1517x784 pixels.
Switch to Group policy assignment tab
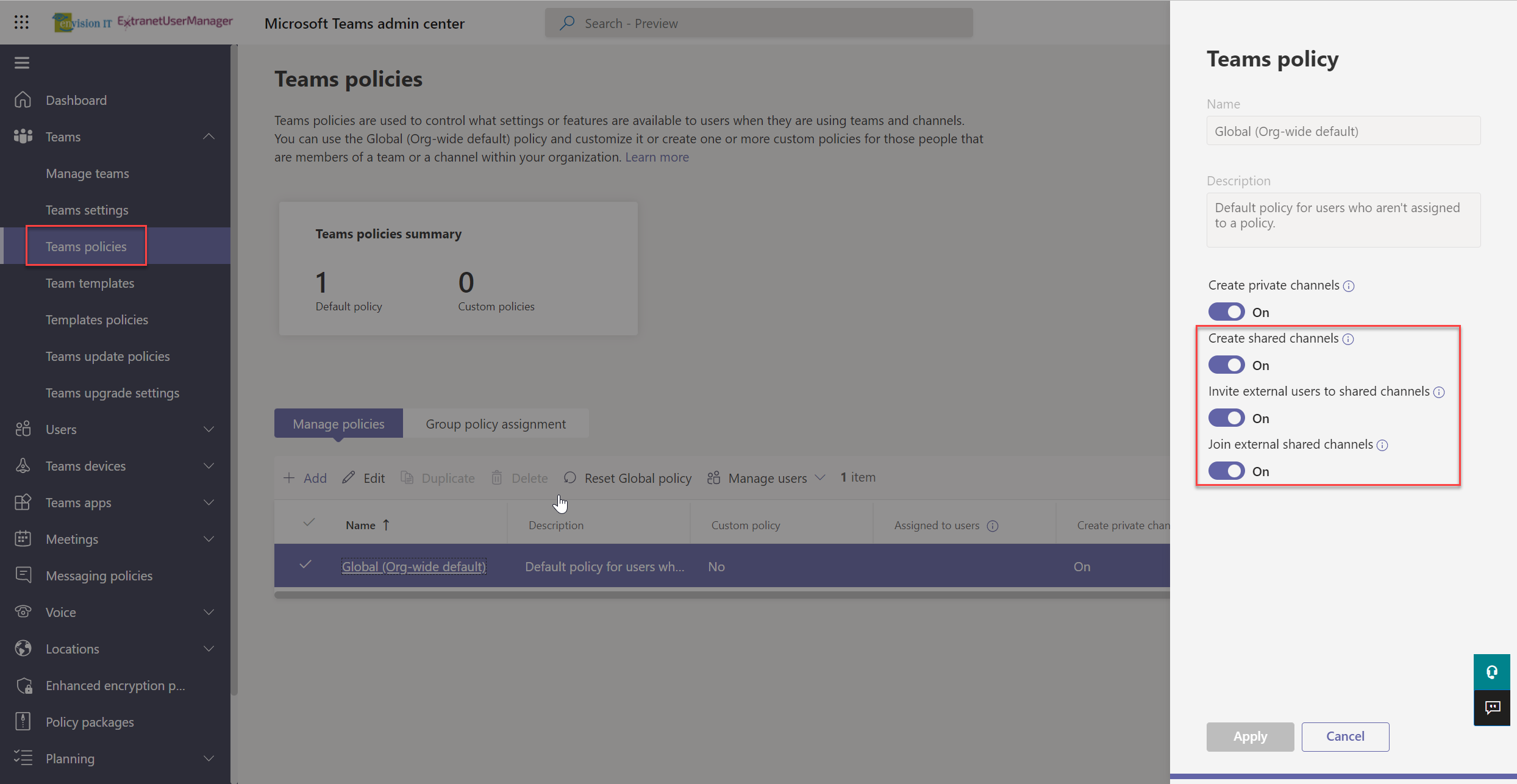(x=496, y=423)
